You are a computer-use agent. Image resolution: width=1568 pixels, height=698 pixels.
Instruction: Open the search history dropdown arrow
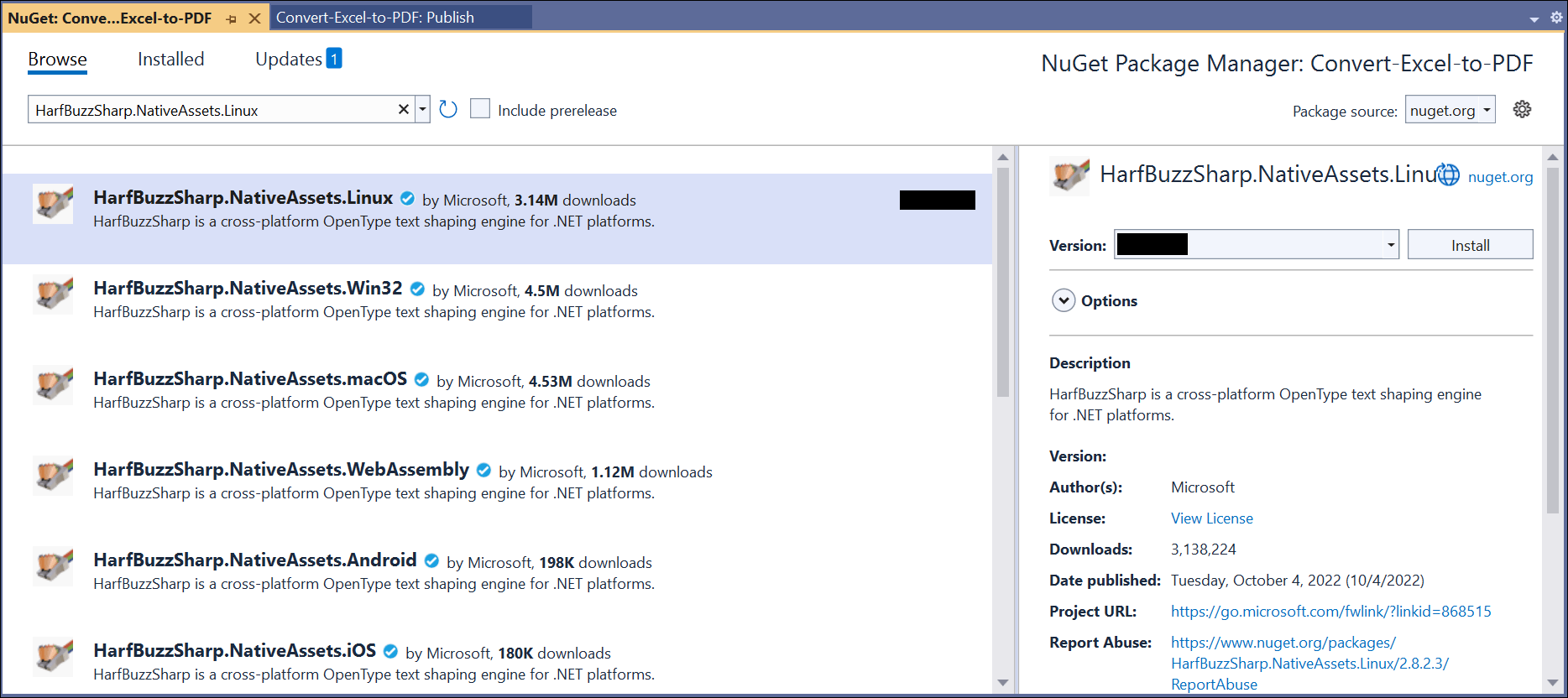[x=422, y=110]
